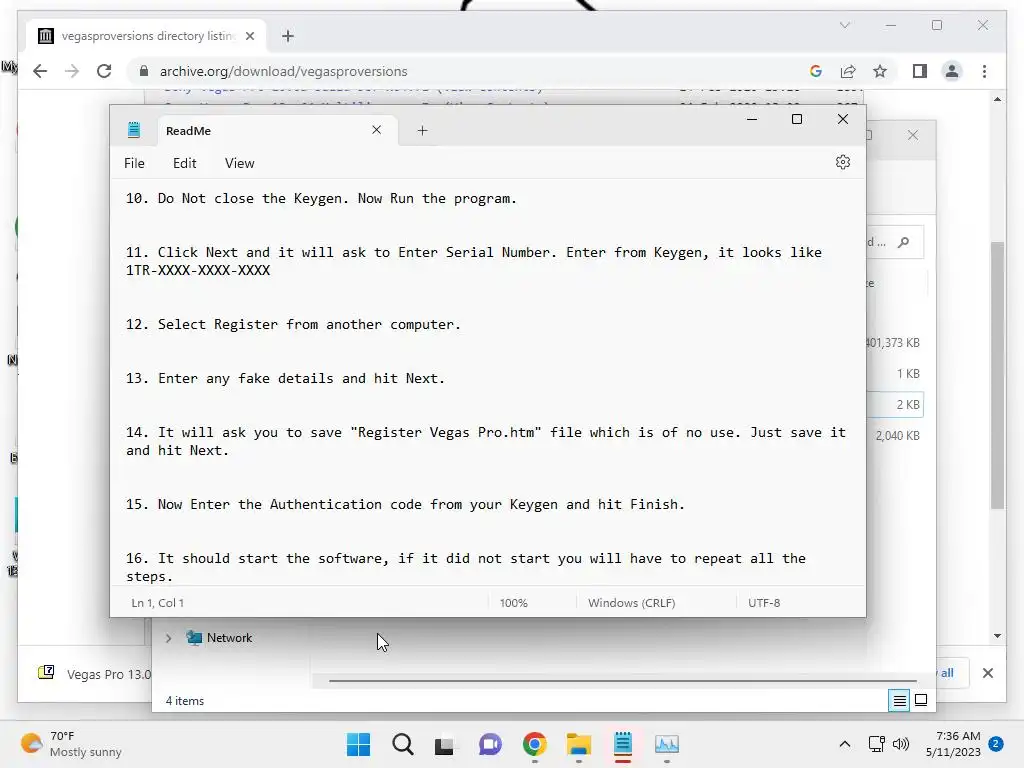1024x768 pixels.
Task: Switch Explorer to details view
Action: 899,700
